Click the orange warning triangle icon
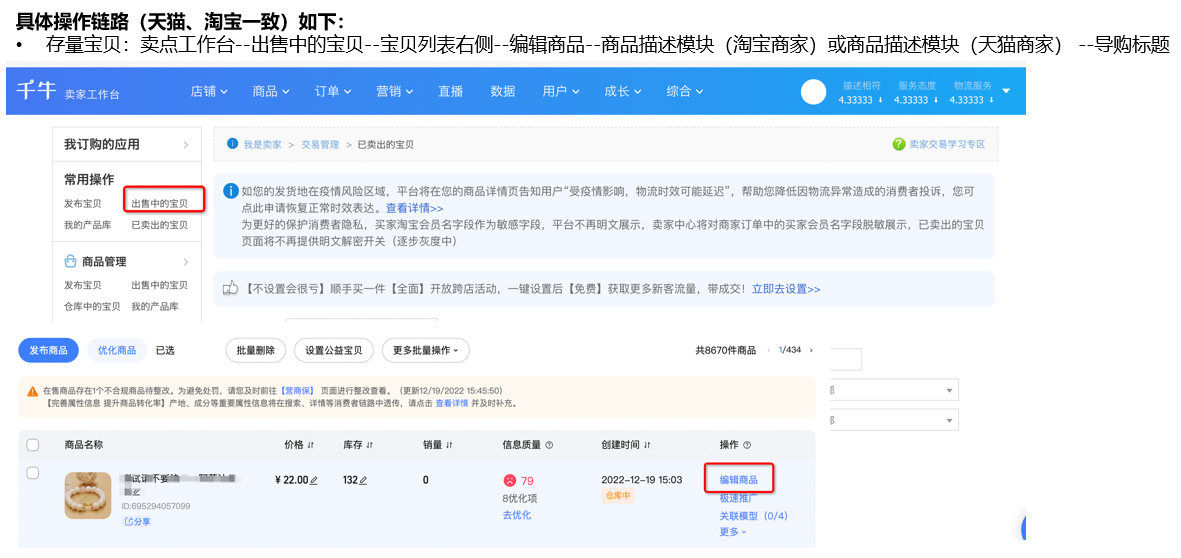 (x=32, y=392)
